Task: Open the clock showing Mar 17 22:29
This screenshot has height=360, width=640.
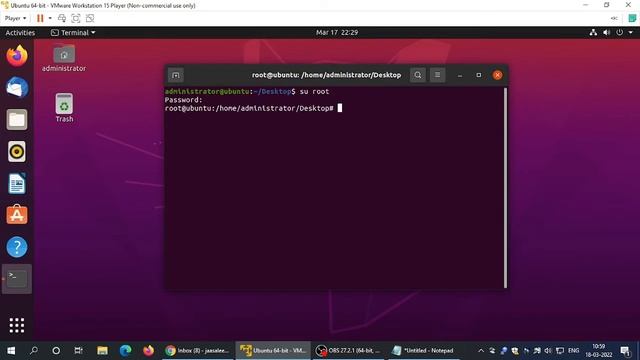Action: (x=337, y=33)
